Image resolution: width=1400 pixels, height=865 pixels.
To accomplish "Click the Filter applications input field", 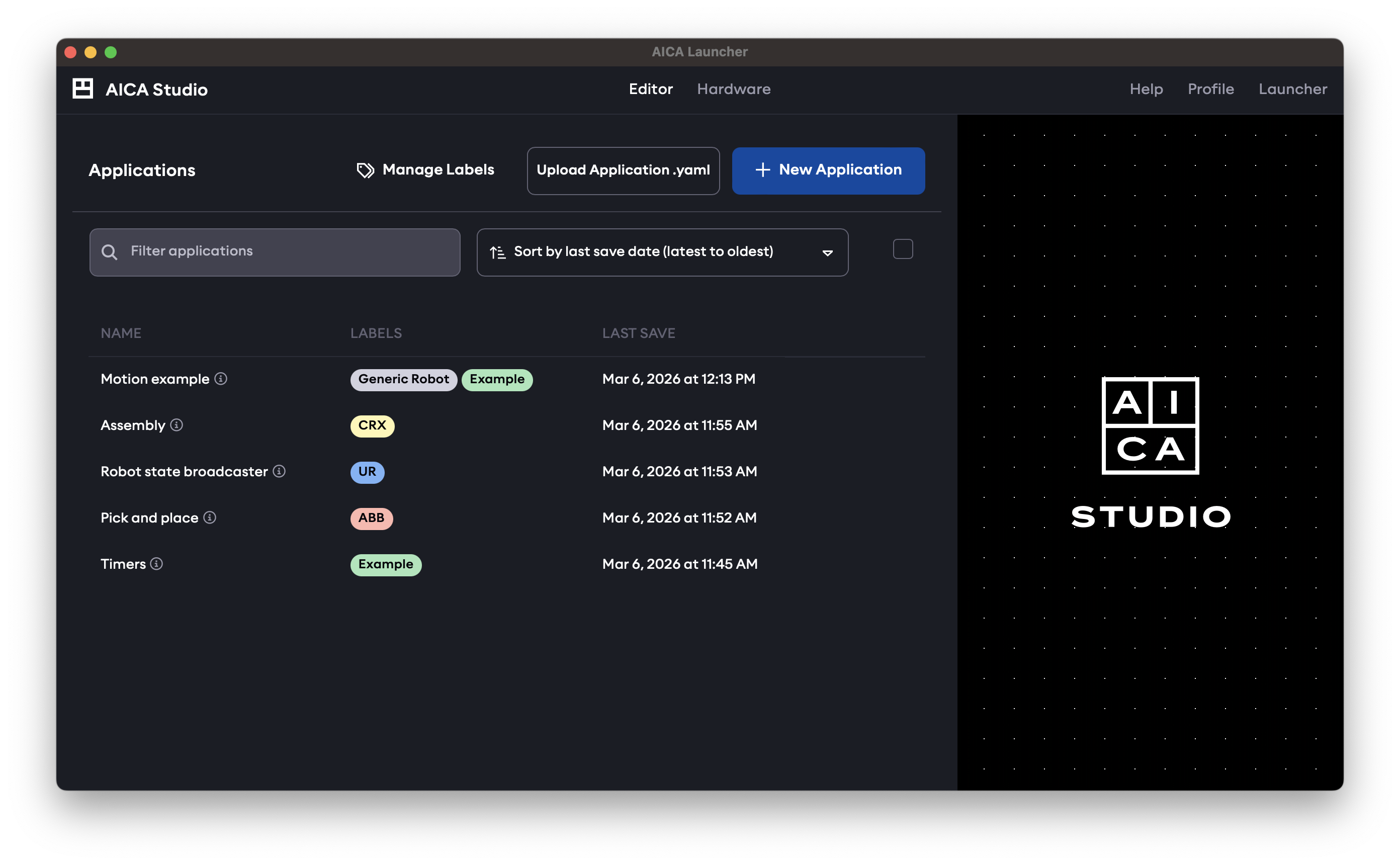I will pyautogui.click(x=275, y=252).
